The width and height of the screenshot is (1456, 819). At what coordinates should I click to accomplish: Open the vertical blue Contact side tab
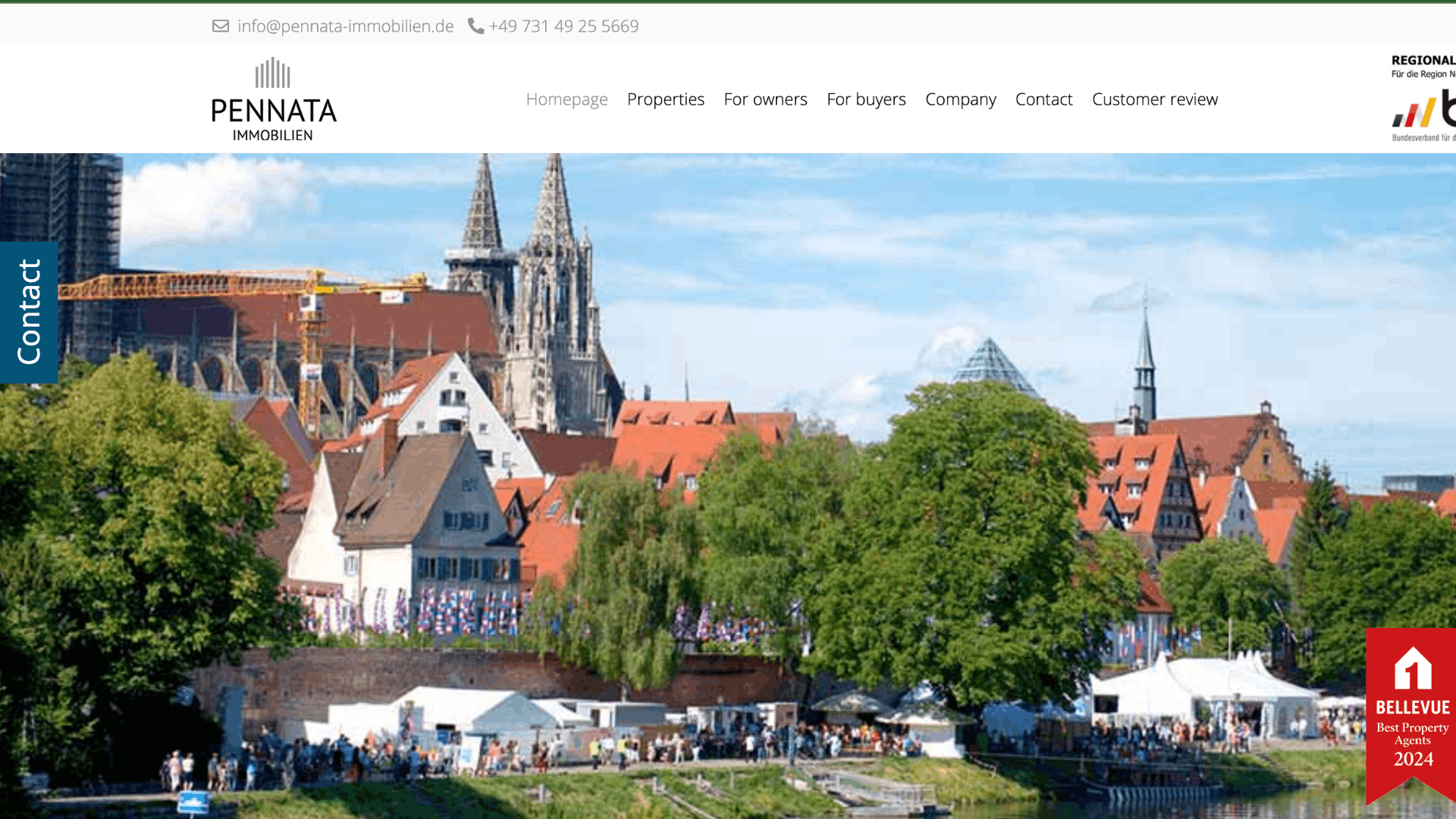[29, 312]
